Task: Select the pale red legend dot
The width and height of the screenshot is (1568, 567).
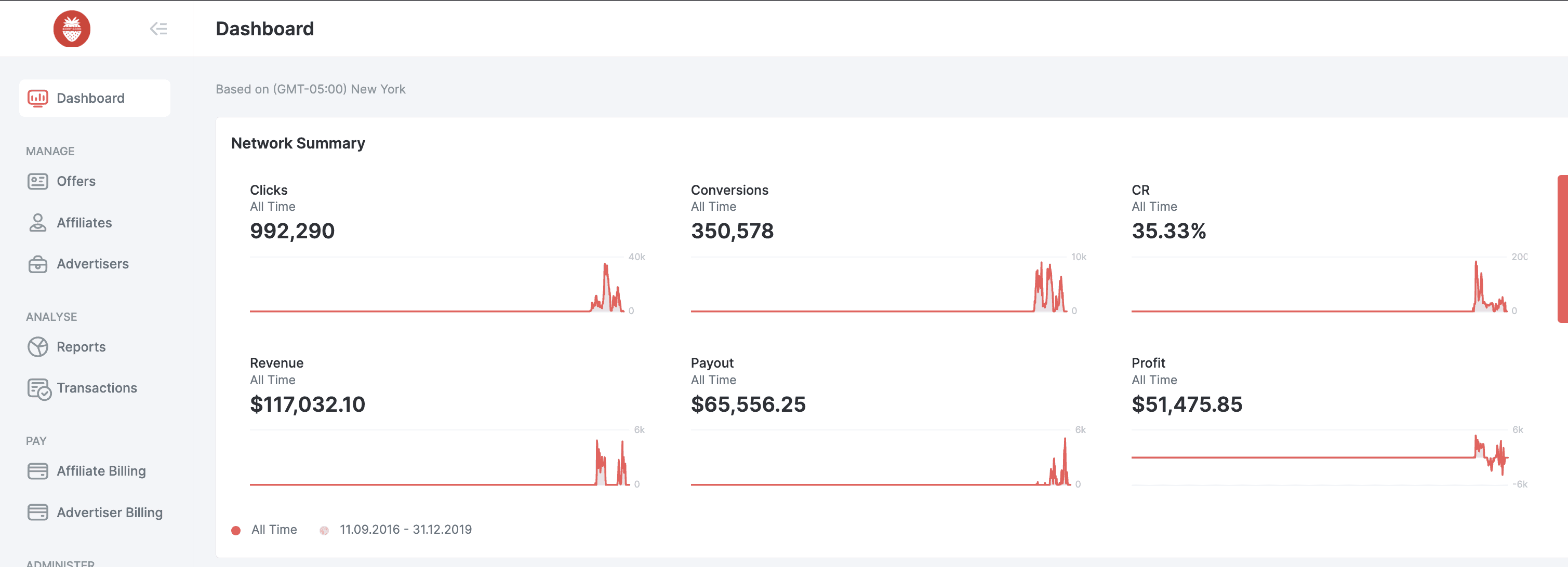Action: click(324, 531)
